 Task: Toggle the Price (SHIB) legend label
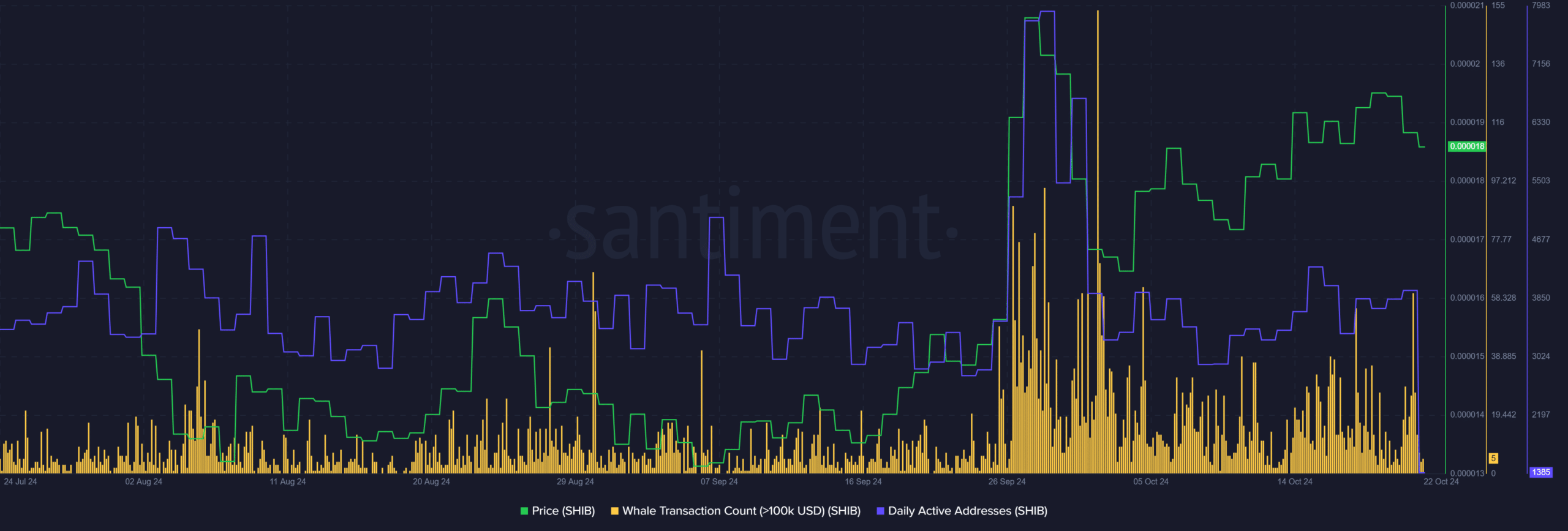563,511
